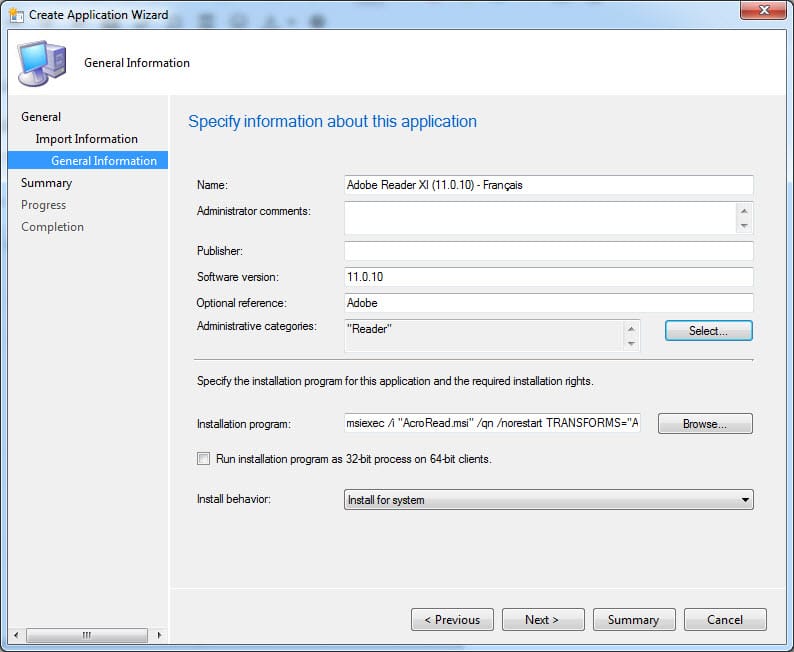Jump to Summary via bottom button

pos(634,620)
